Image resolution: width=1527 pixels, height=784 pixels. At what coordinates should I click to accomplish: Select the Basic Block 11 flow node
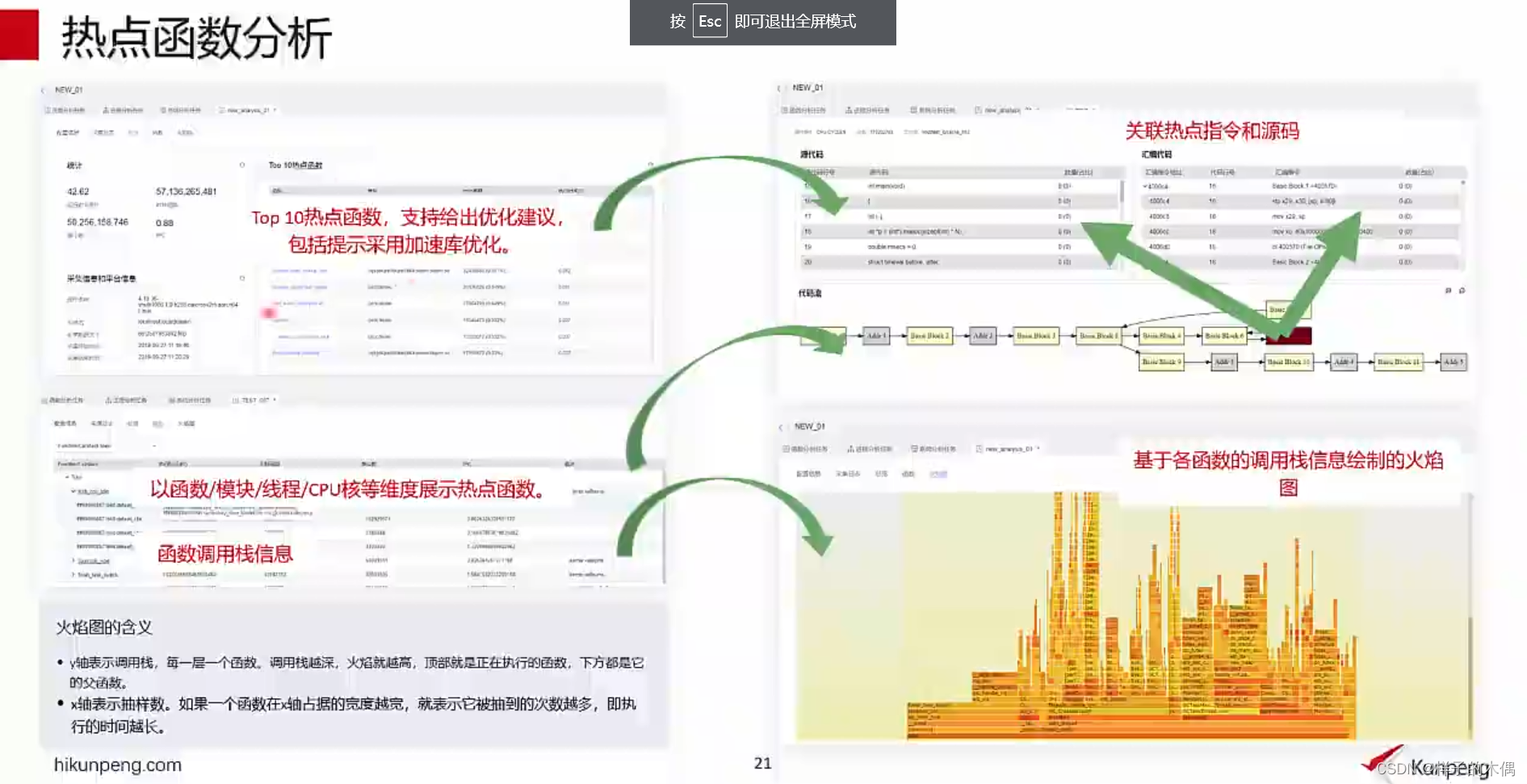(x=1398, y=363)
